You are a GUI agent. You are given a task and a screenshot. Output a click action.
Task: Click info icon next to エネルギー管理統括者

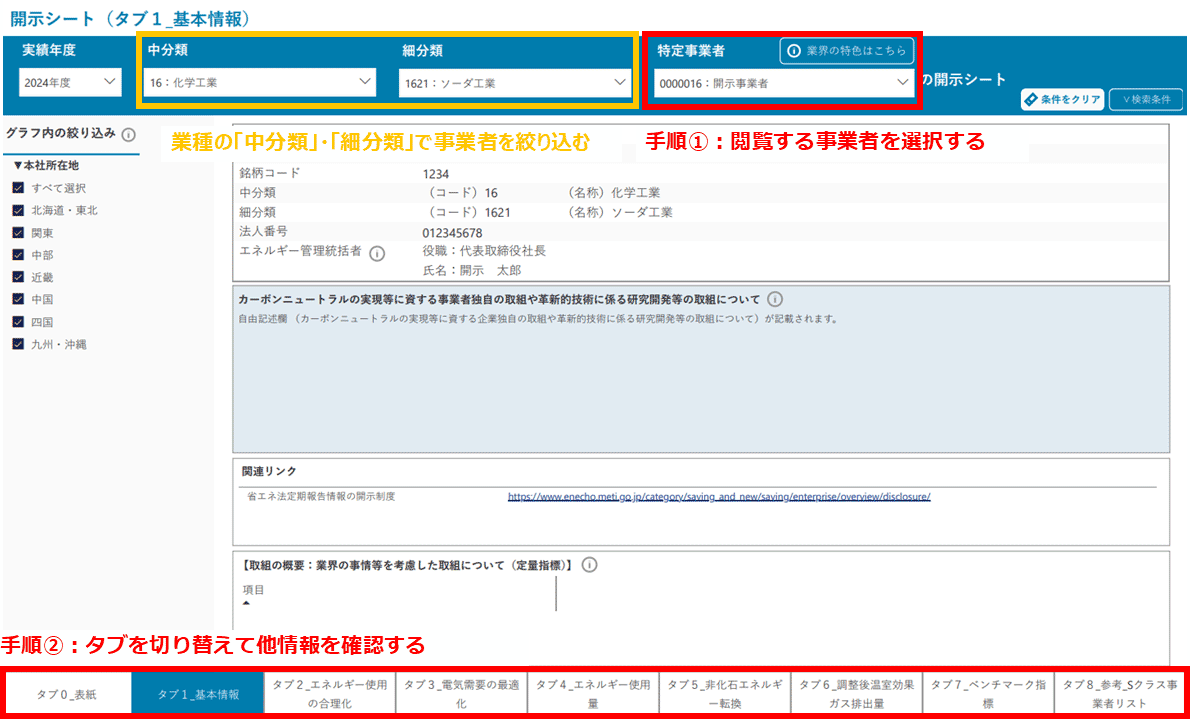tap(377, 253)
